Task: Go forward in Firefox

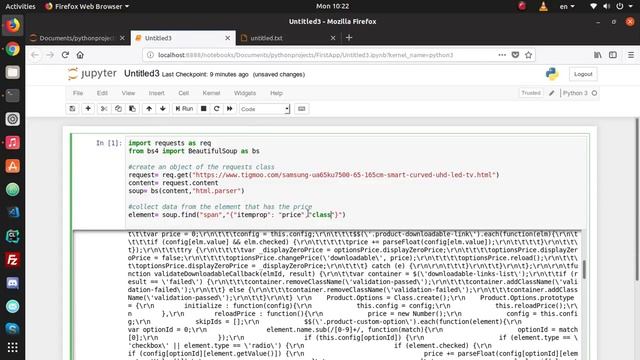Action: pos(50,55)
